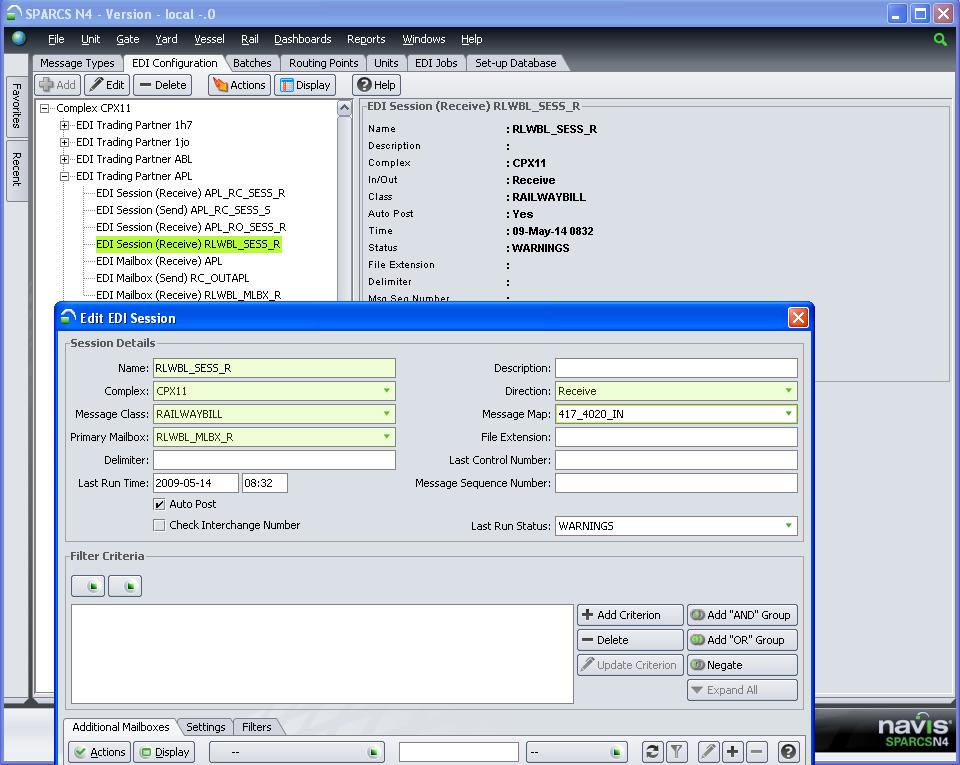Switch to the EDI Jobs tab
The image size is (960, 765).
click(436, 63)
